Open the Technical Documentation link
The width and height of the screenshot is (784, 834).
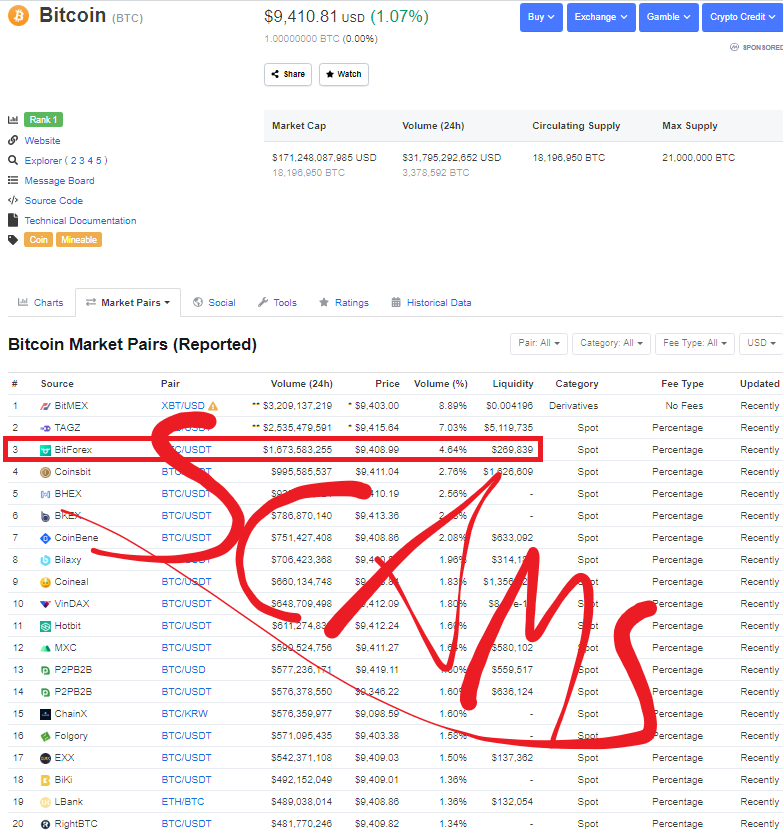(x=80, y=221)
